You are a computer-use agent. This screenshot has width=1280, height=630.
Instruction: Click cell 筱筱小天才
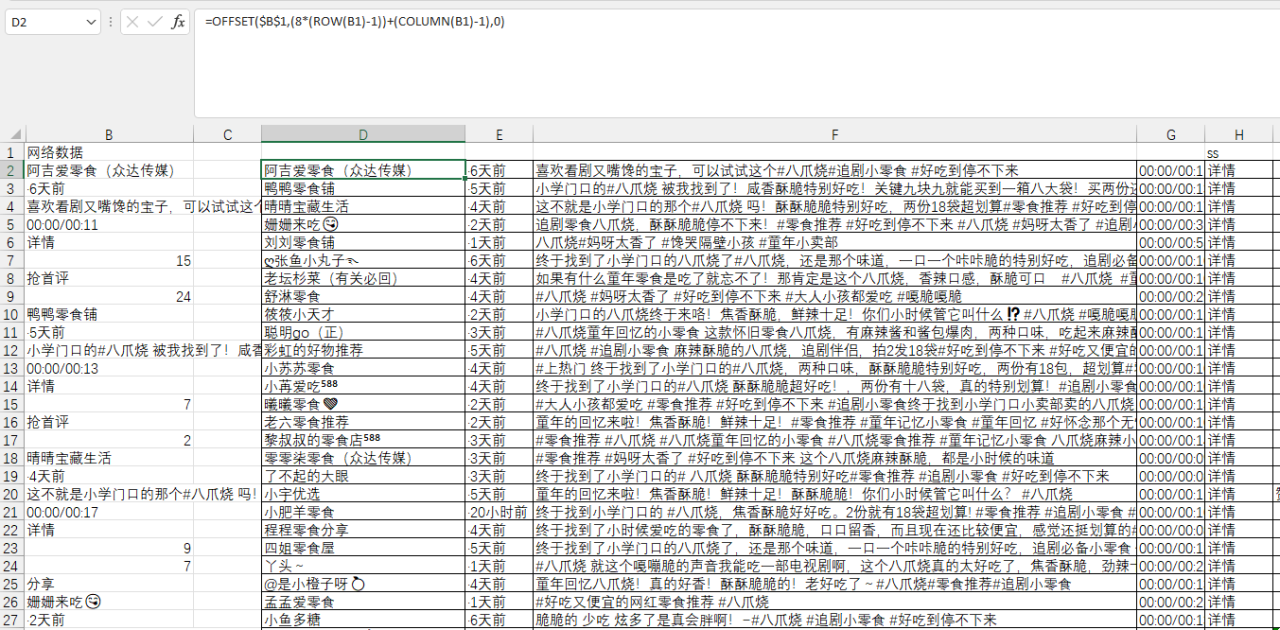[363, 315]
